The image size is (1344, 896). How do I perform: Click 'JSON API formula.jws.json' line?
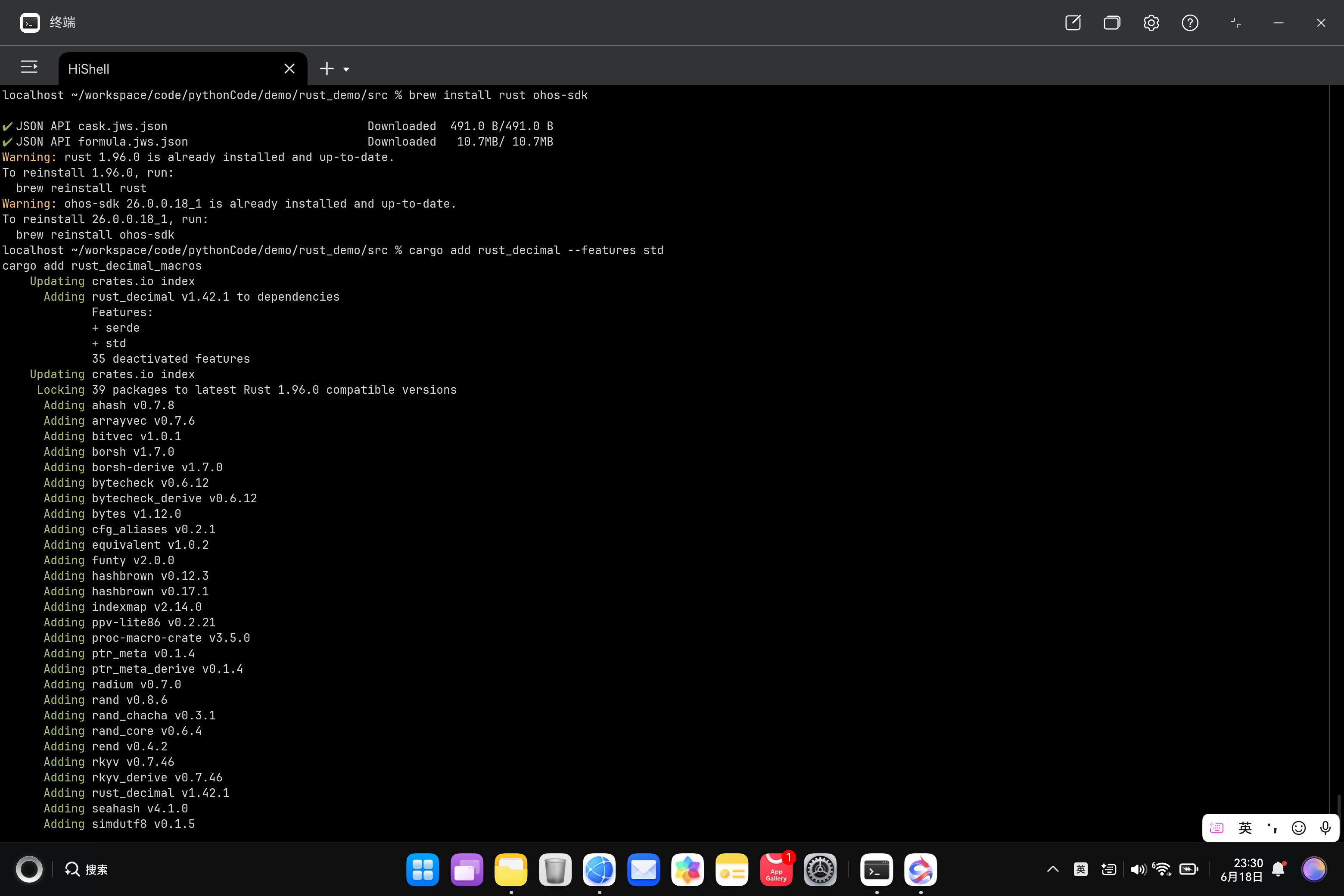[x=278, y=141]
